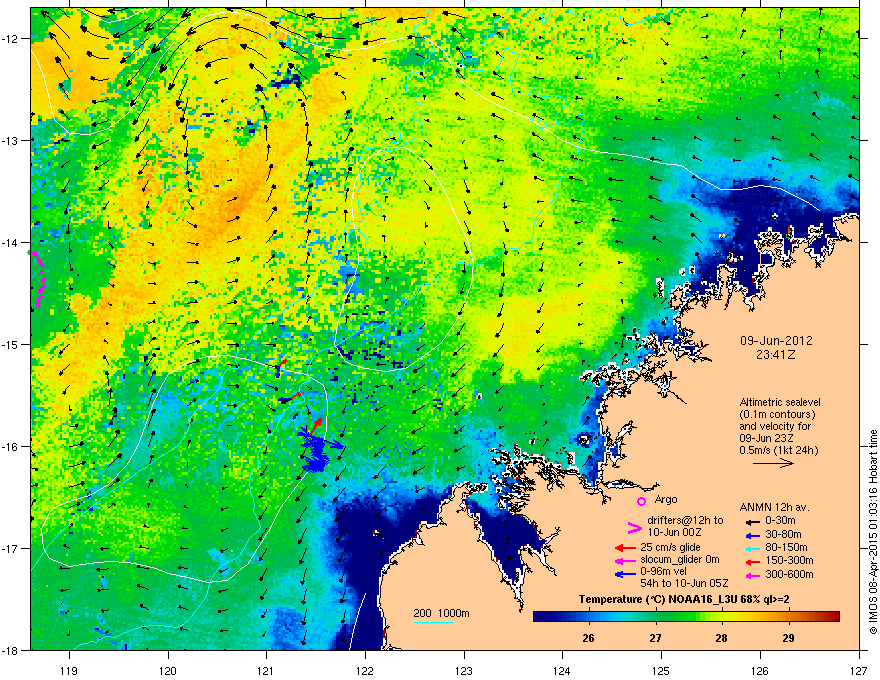Click the slocum_glider 0m legend label

pos(680,560)
